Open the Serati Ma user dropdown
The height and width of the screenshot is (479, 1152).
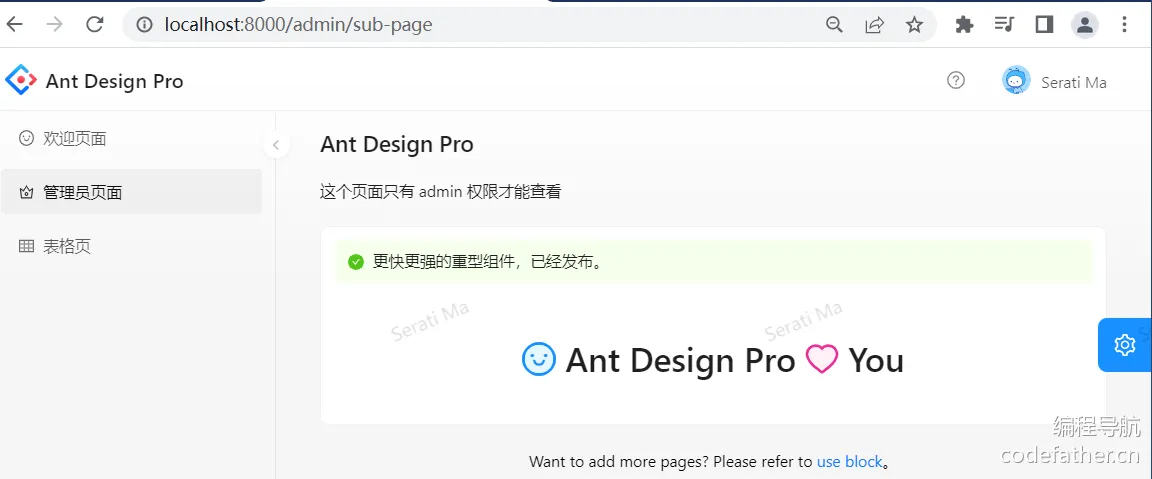[1054, 80]
